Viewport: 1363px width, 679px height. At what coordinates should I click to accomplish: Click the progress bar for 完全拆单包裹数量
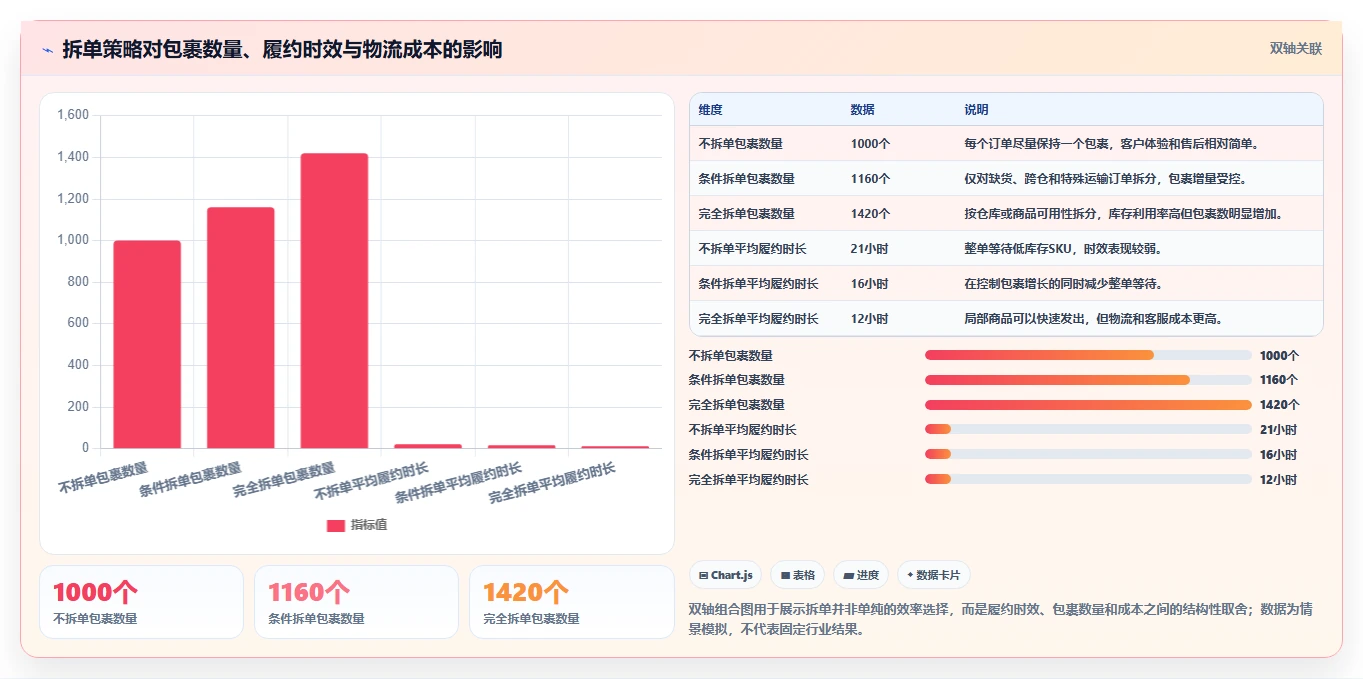click(1088, 405)
